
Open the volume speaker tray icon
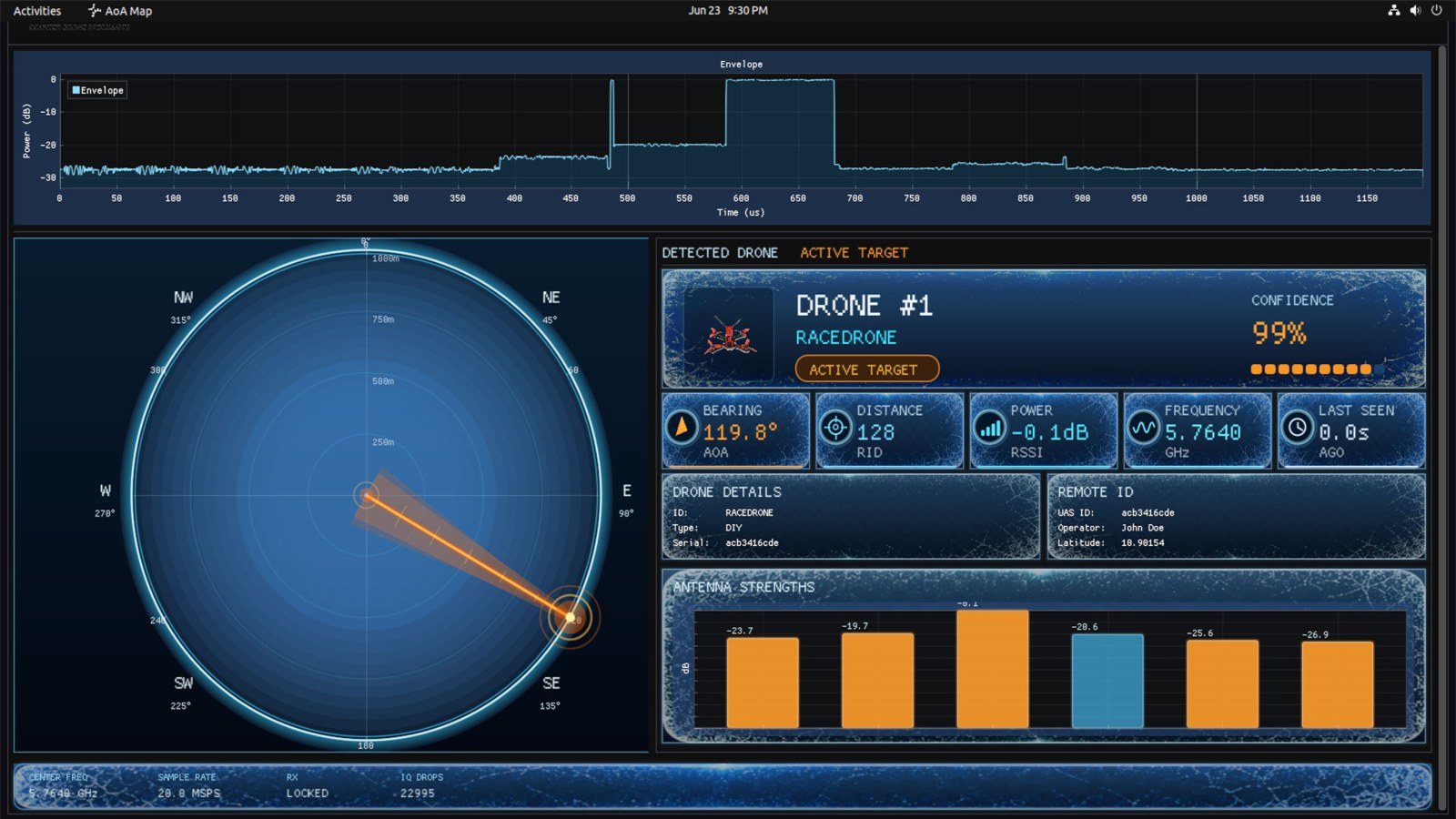pos(1415,11)
